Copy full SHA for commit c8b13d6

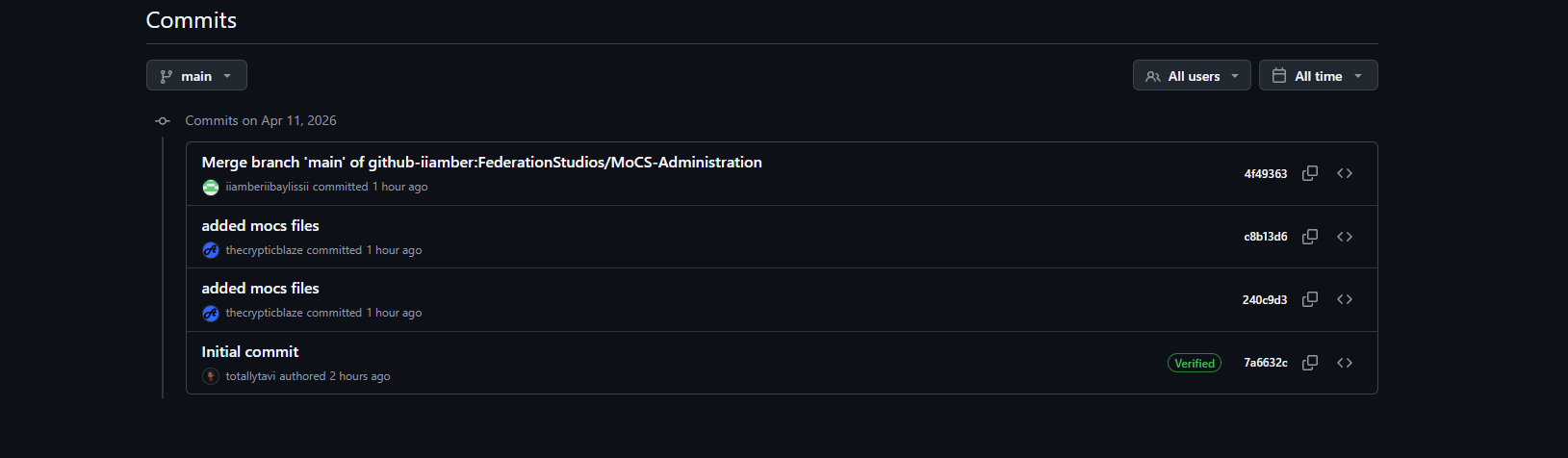click(1310, 237)
